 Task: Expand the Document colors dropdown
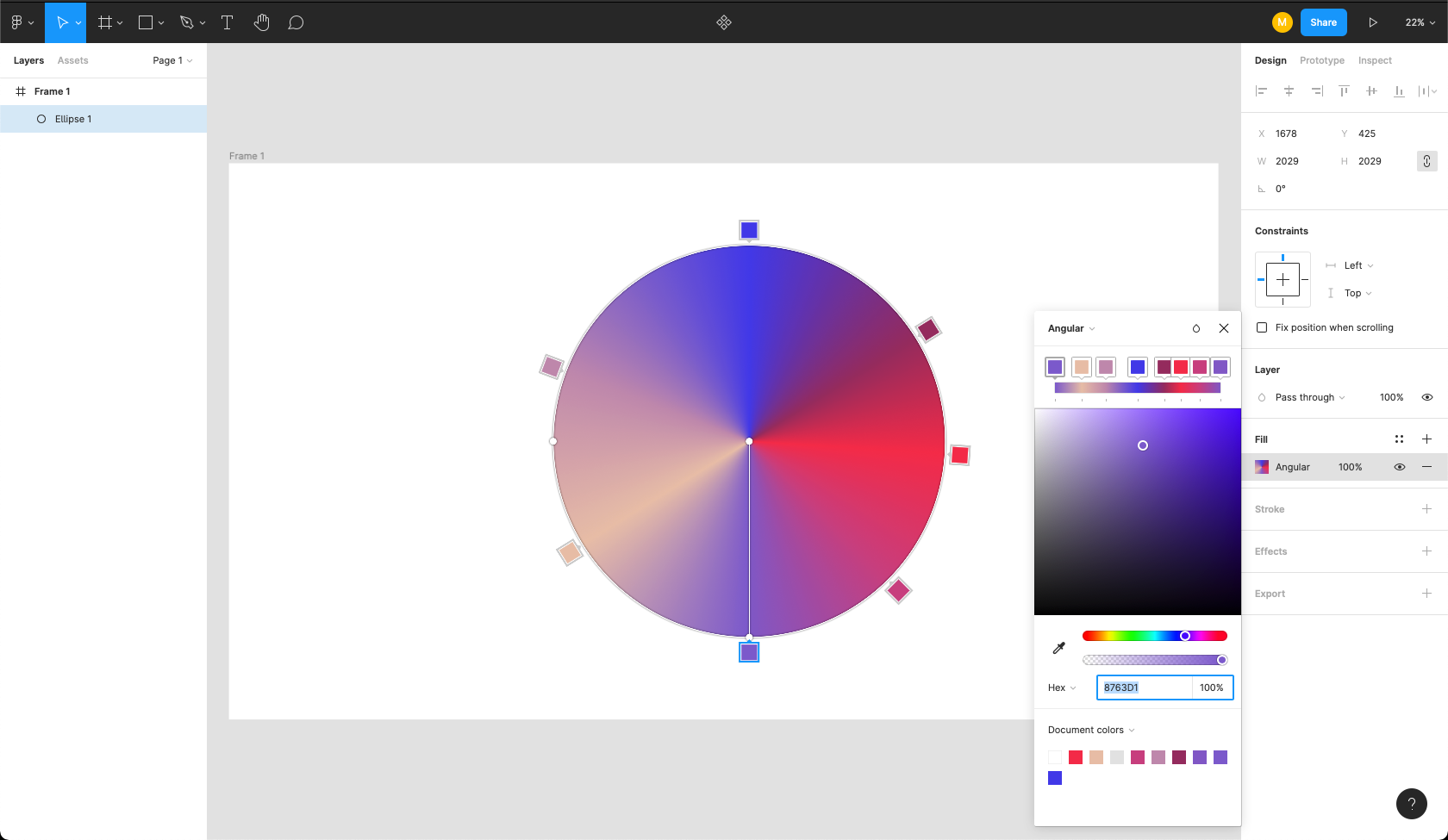1091,730
